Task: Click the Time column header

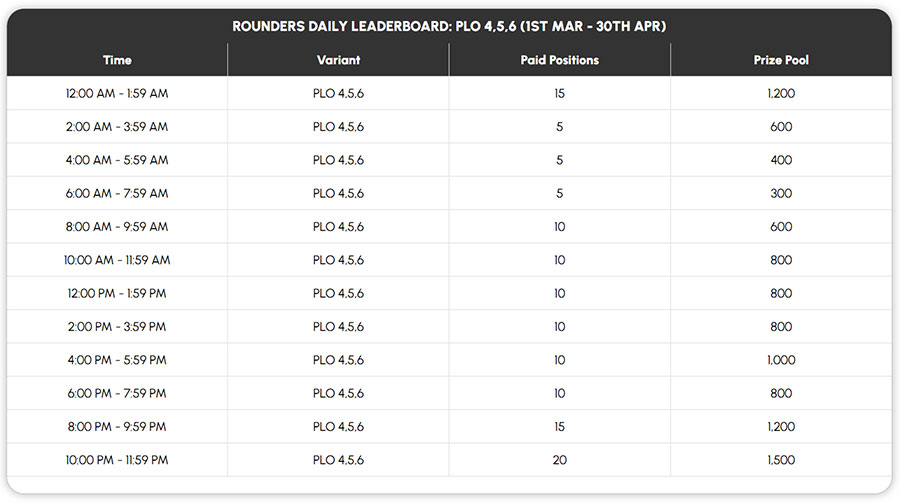Action: point(117,60)
